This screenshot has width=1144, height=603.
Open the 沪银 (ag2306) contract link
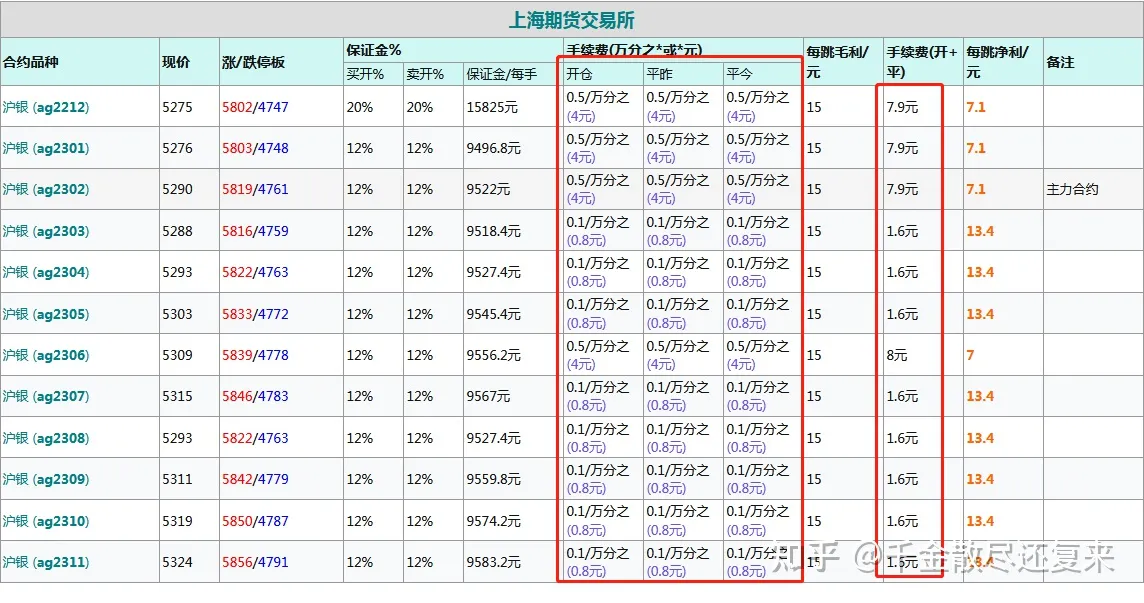(45, 356)
